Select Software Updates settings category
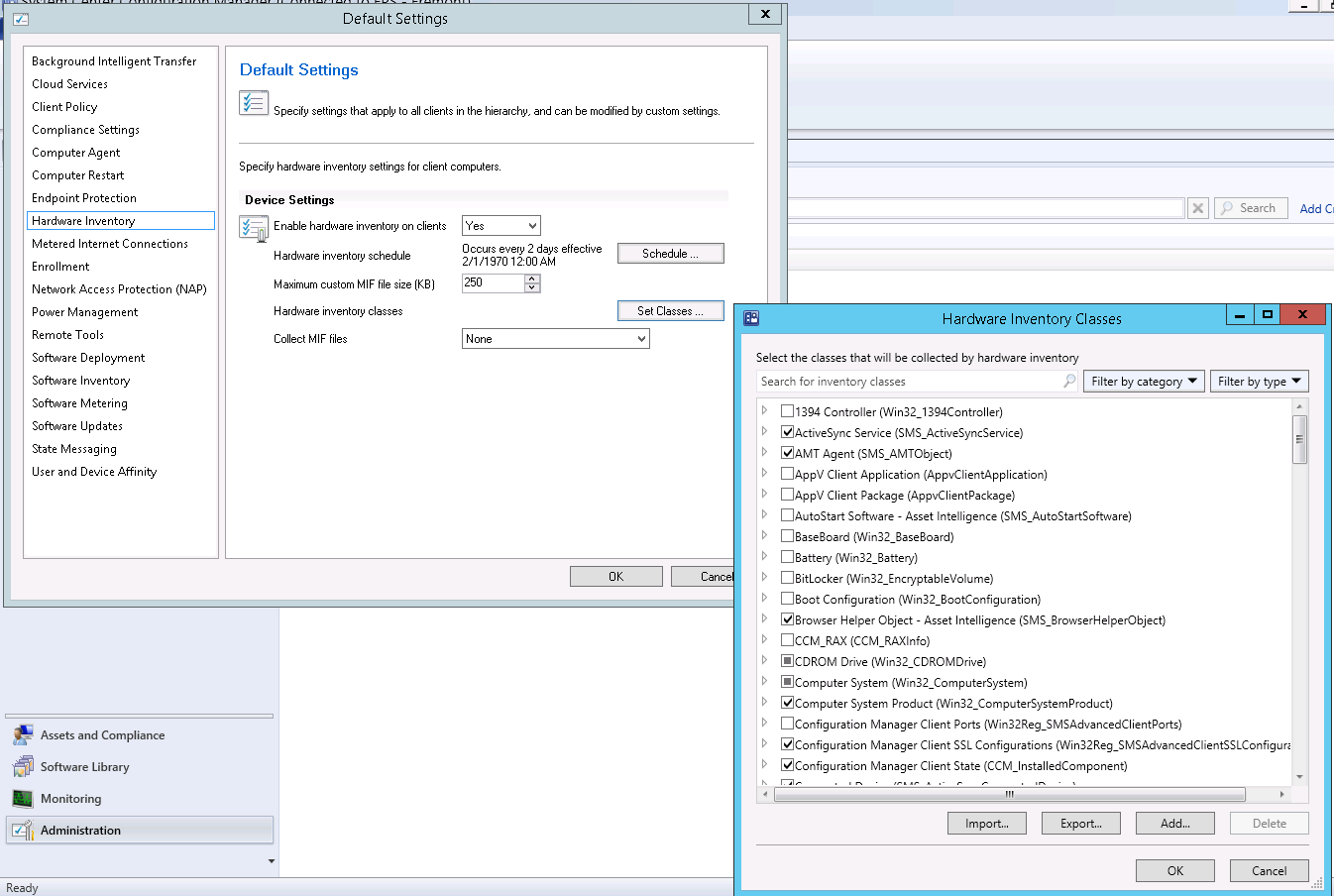 [x=77, y=426]
